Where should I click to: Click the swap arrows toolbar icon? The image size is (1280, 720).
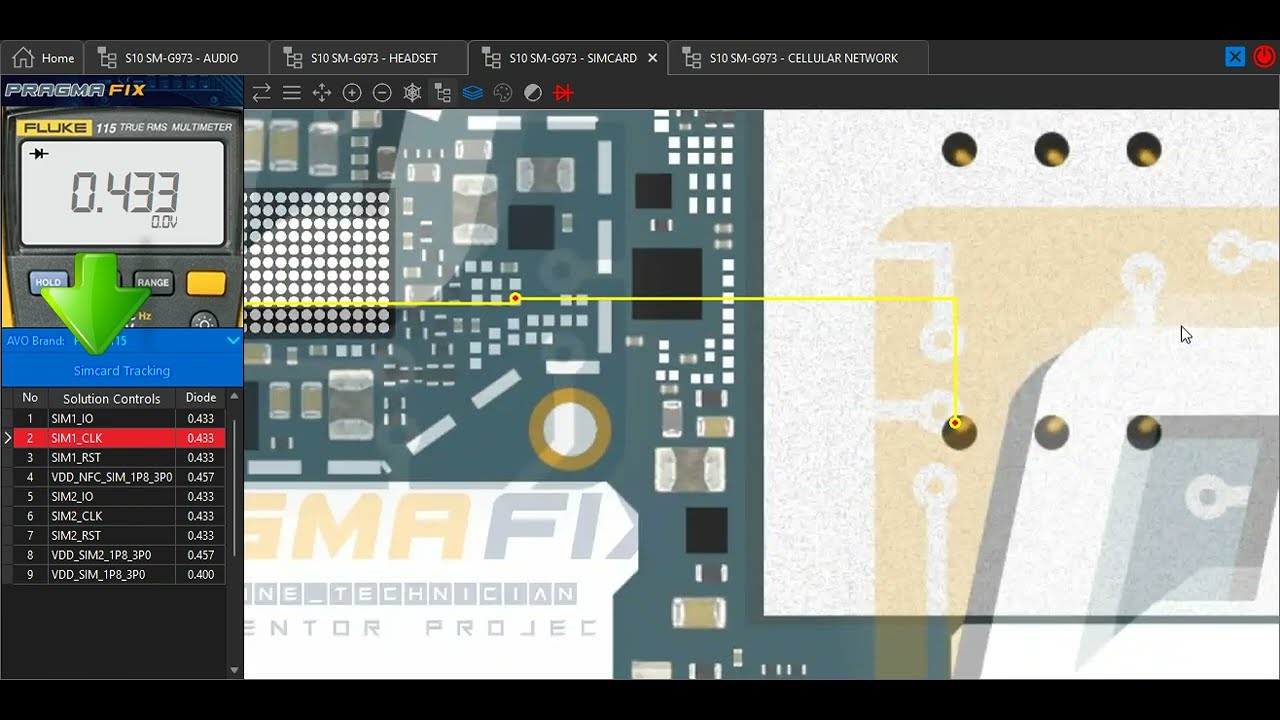261,93
